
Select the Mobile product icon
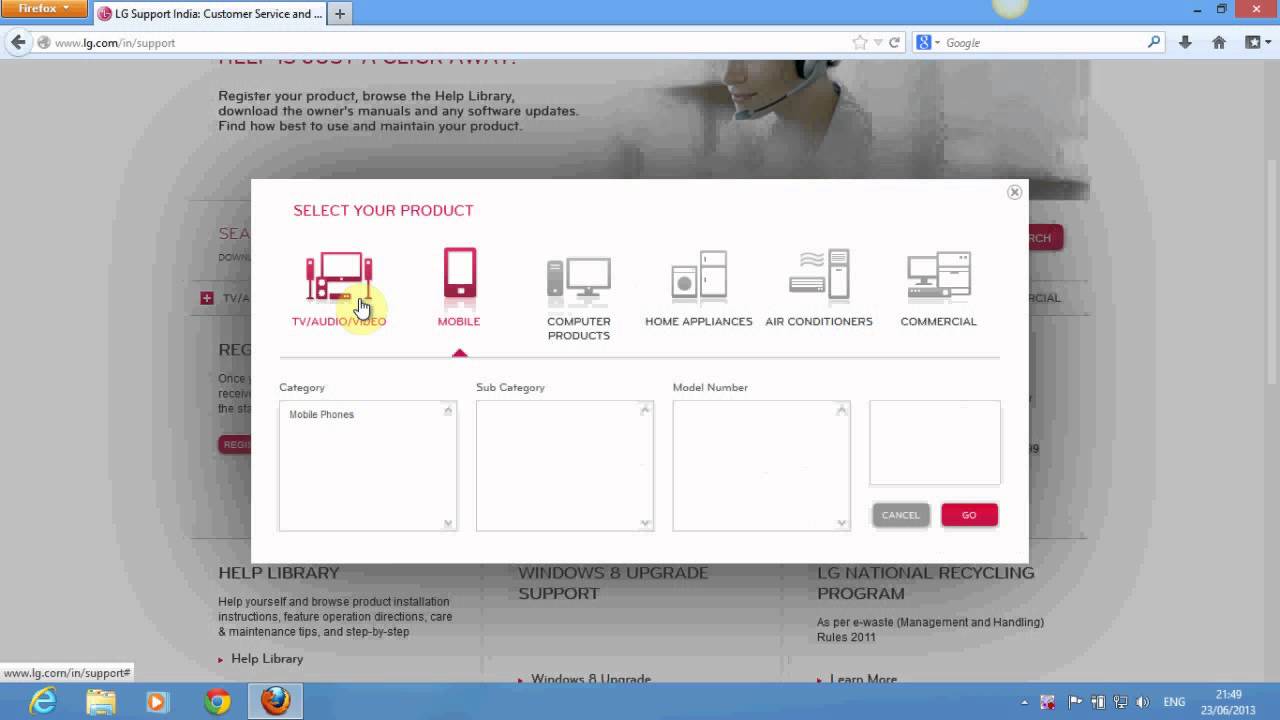[x=459, y=272]
